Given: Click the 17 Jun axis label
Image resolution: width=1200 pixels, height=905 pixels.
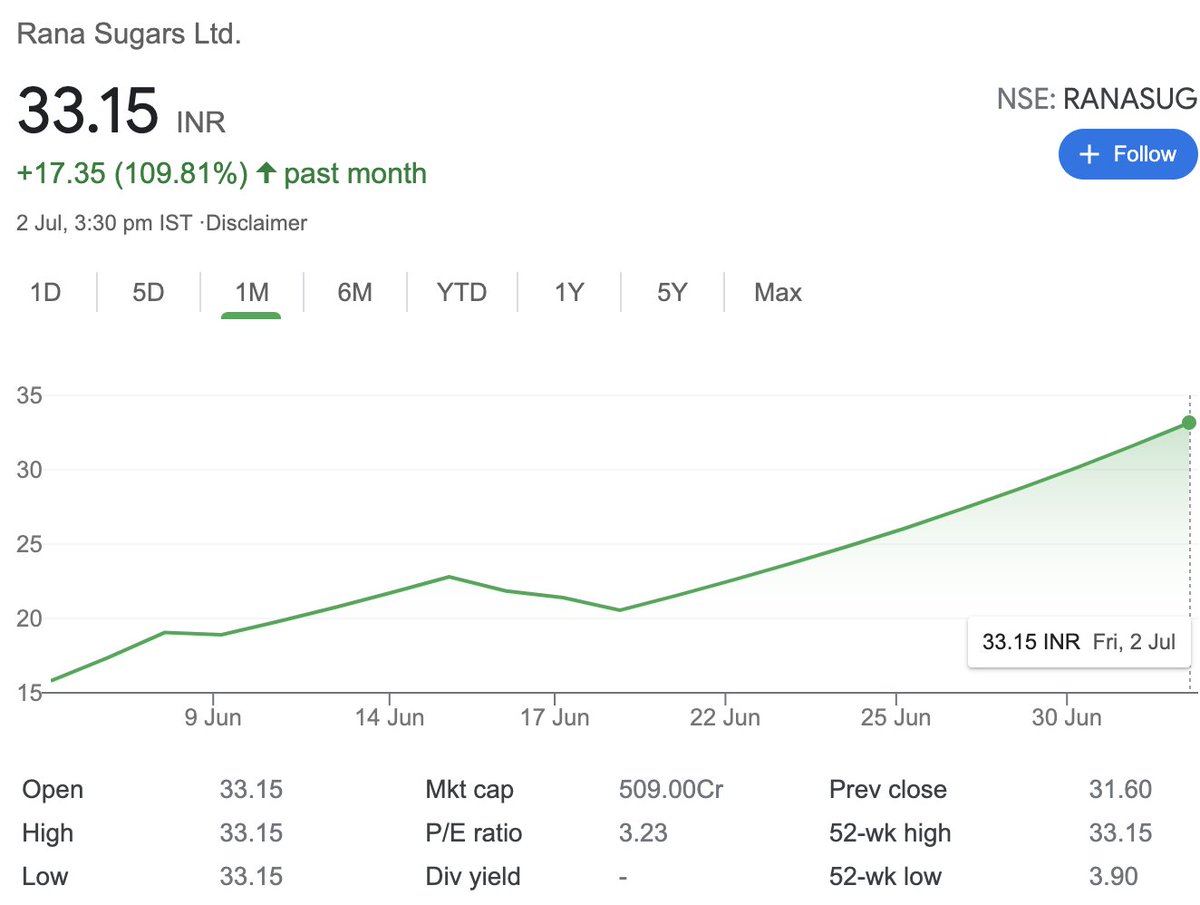Looking at the screenshot, I should point(555,718).
